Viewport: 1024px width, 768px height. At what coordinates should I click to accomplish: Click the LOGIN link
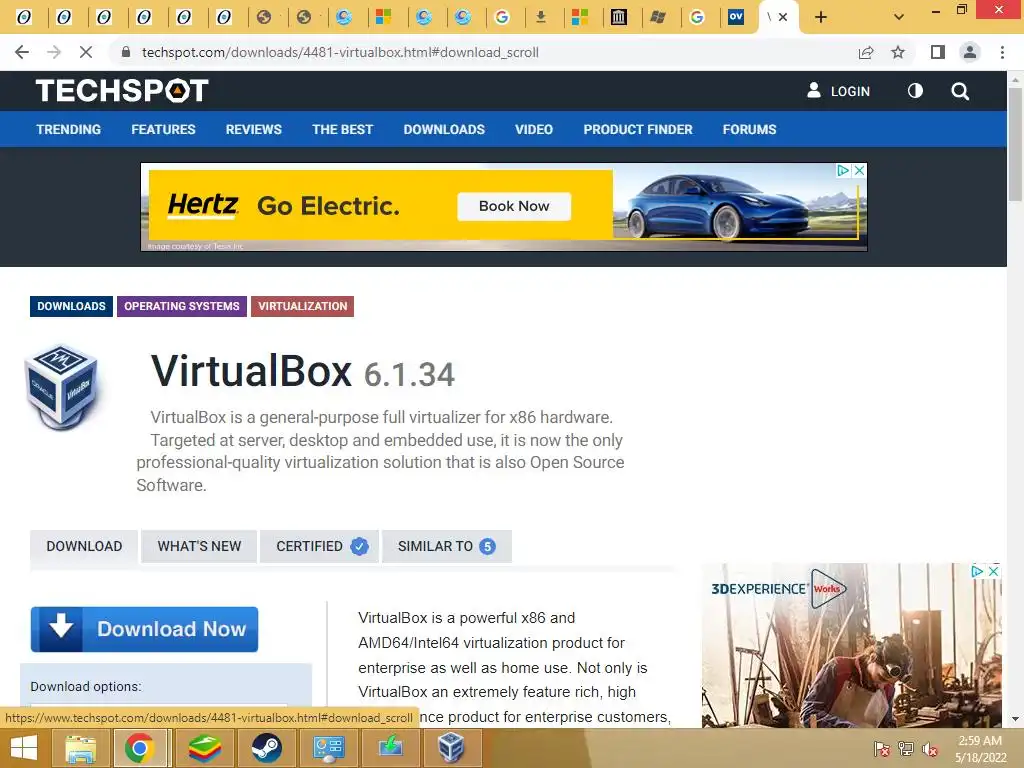coord(839,91)
